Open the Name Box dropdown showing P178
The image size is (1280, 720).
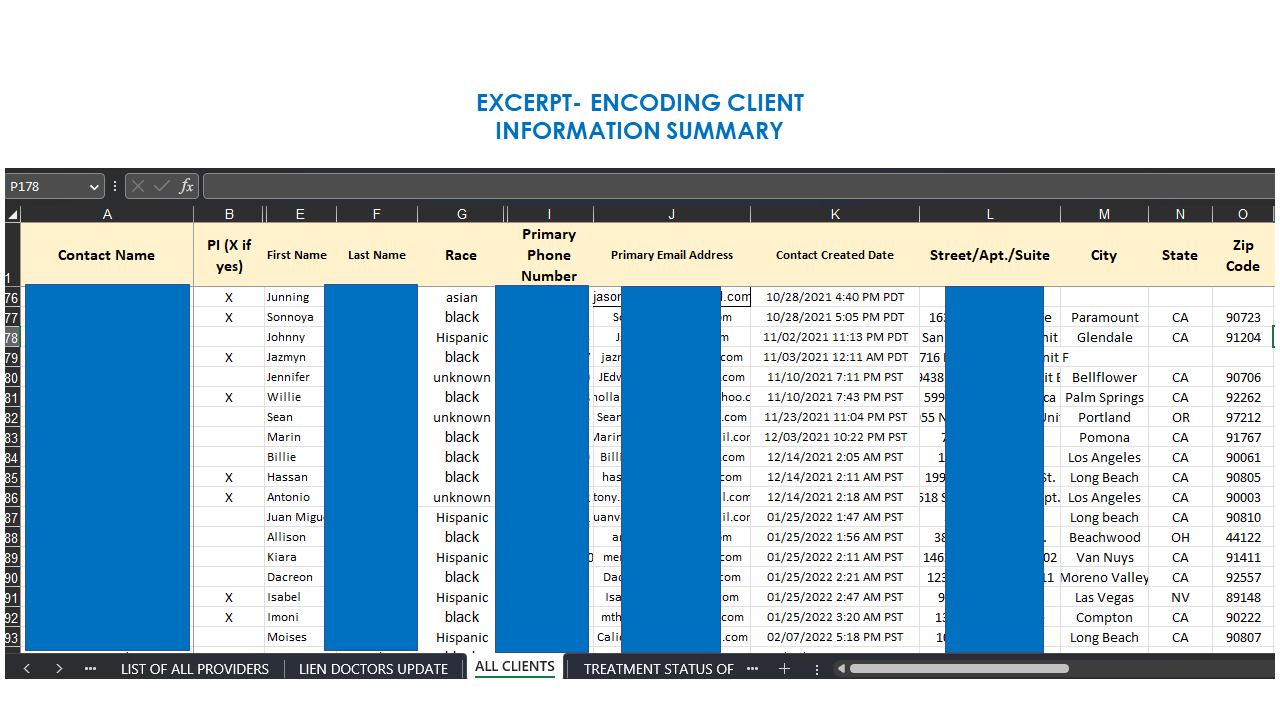tap(95, 187)
